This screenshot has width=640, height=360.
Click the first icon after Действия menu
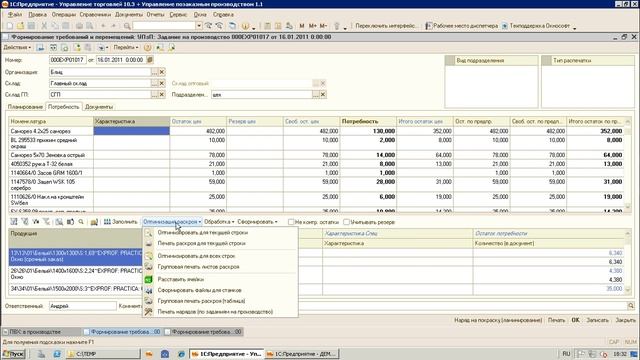40,48
